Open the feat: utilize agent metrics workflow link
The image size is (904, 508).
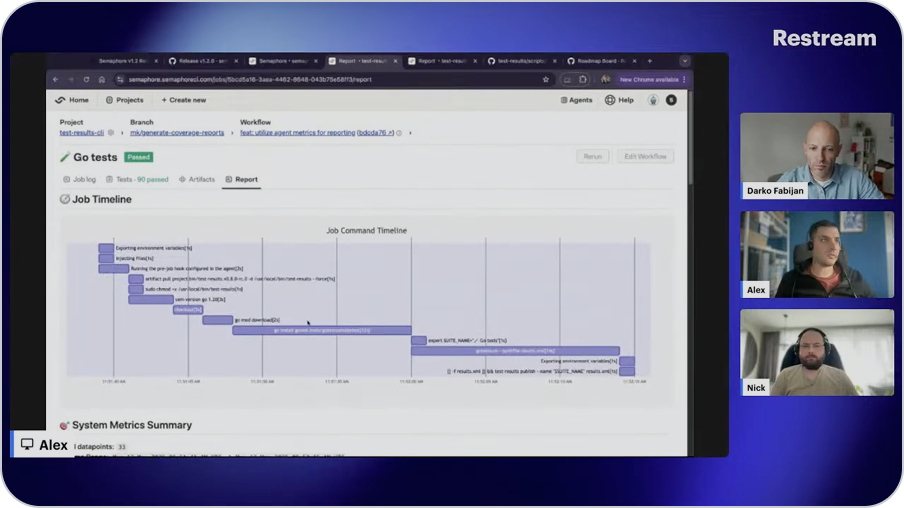click(297, 133)
